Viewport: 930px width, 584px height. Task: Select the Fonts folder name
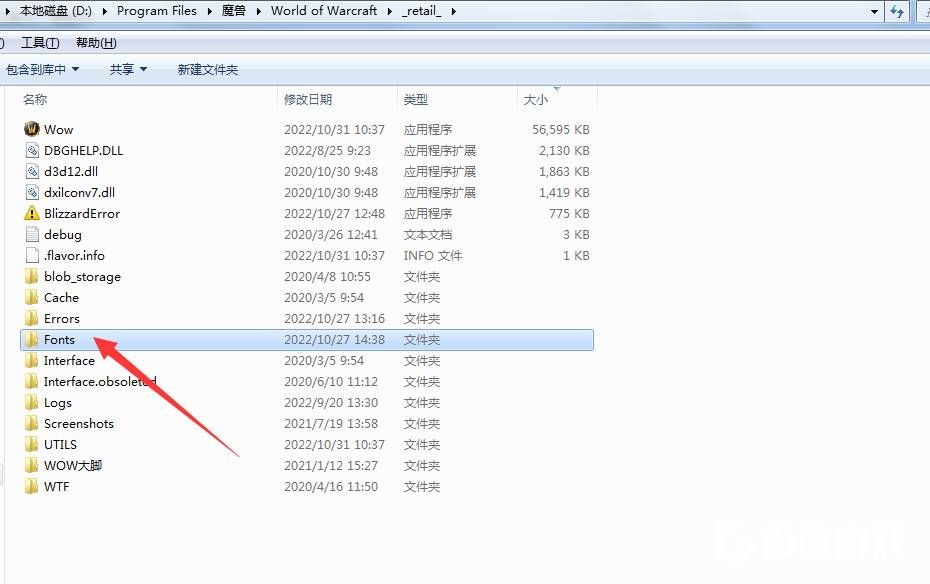click(x=59, y=340)
